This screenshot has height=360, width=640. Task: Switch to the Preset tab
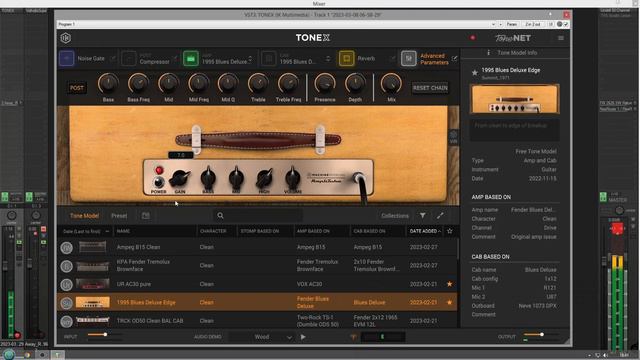pyautogui.click(x=119, y=216)
